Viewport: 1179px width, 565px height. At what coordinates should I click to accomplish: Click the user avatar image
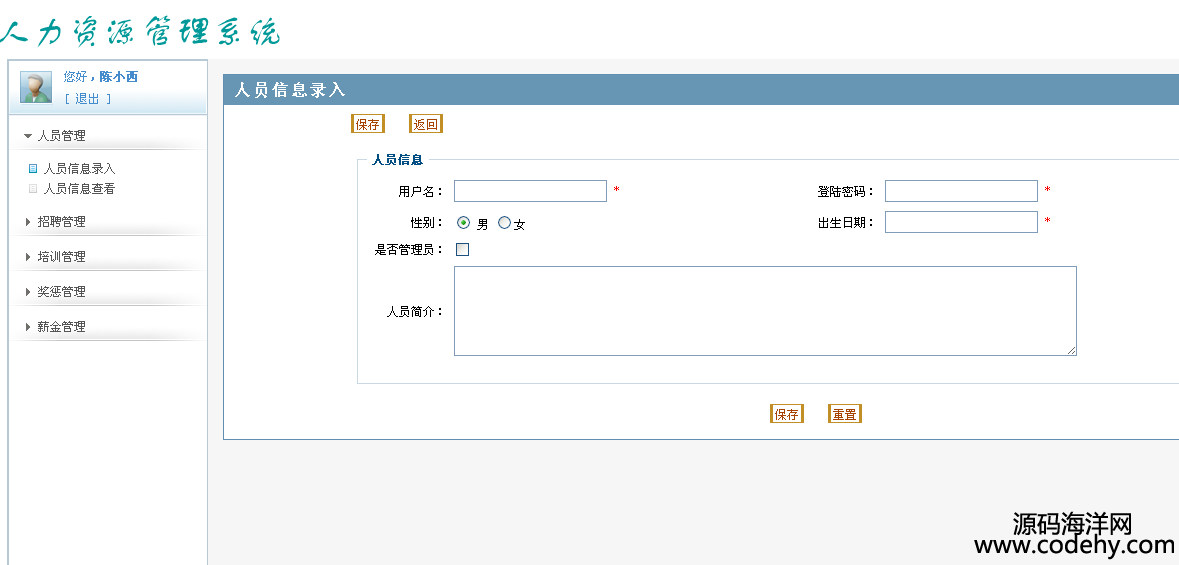pos(35,87)
